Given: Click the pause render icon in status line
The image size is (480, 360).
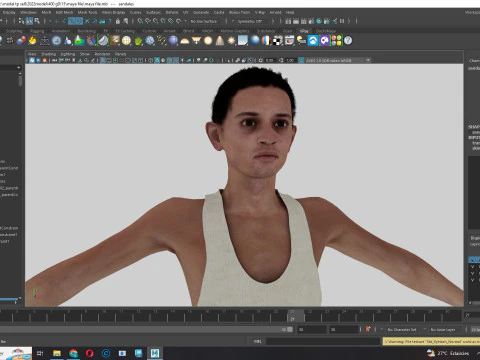Looking at the screenshot, I should click(342, 21).
